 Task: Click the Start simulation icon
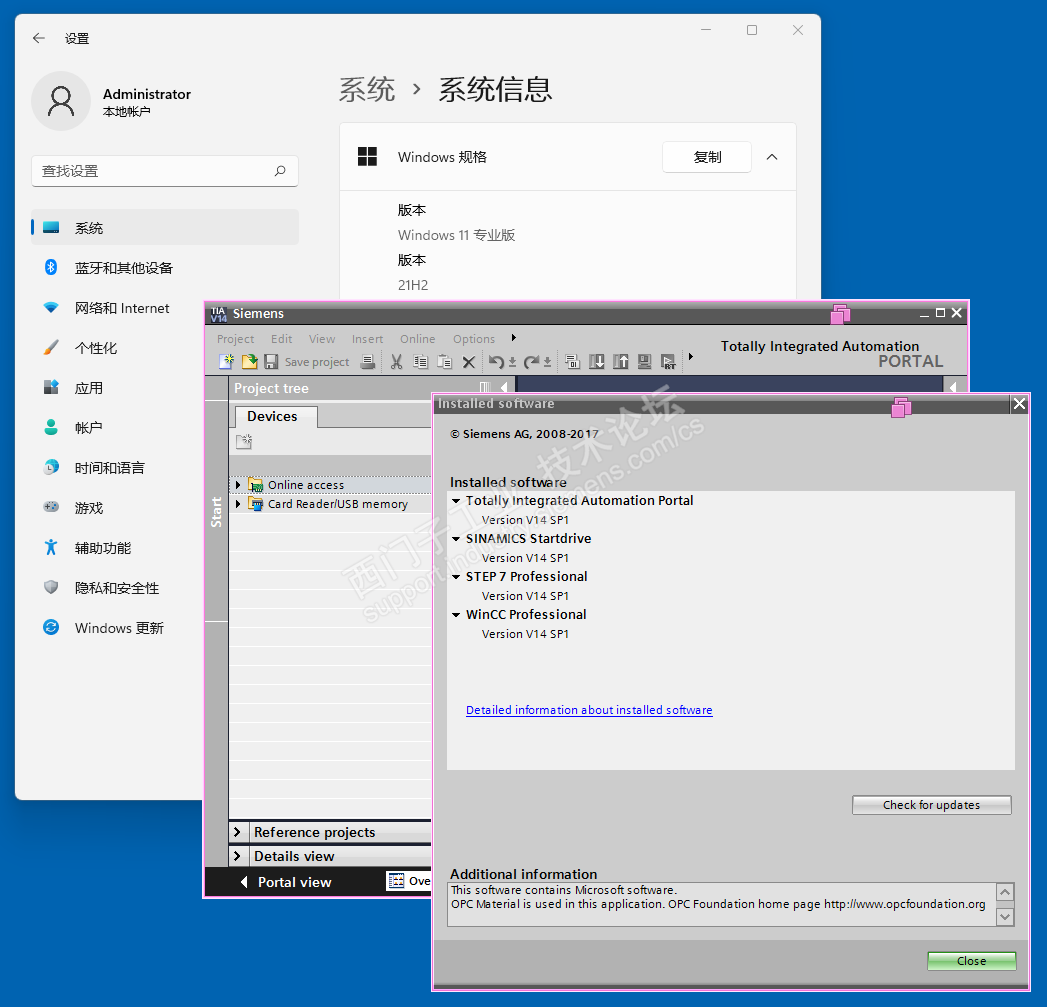click(644, 362)
